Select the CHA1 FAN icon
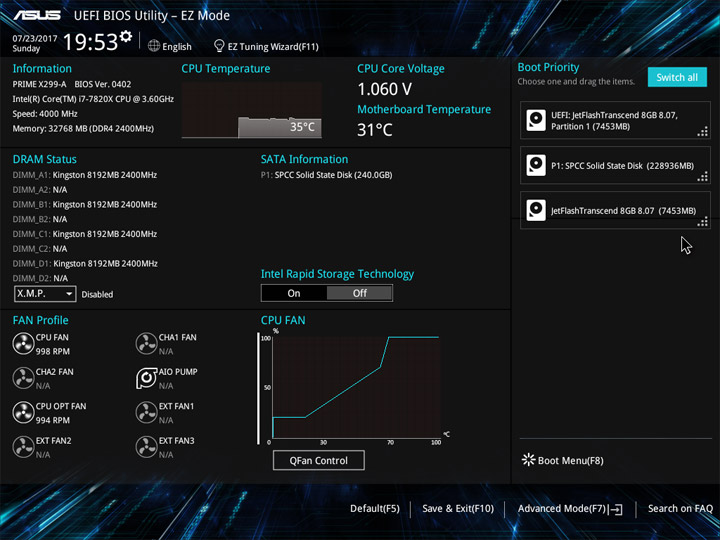The width and height of the screenshot is (720, 540). (146, 343)
